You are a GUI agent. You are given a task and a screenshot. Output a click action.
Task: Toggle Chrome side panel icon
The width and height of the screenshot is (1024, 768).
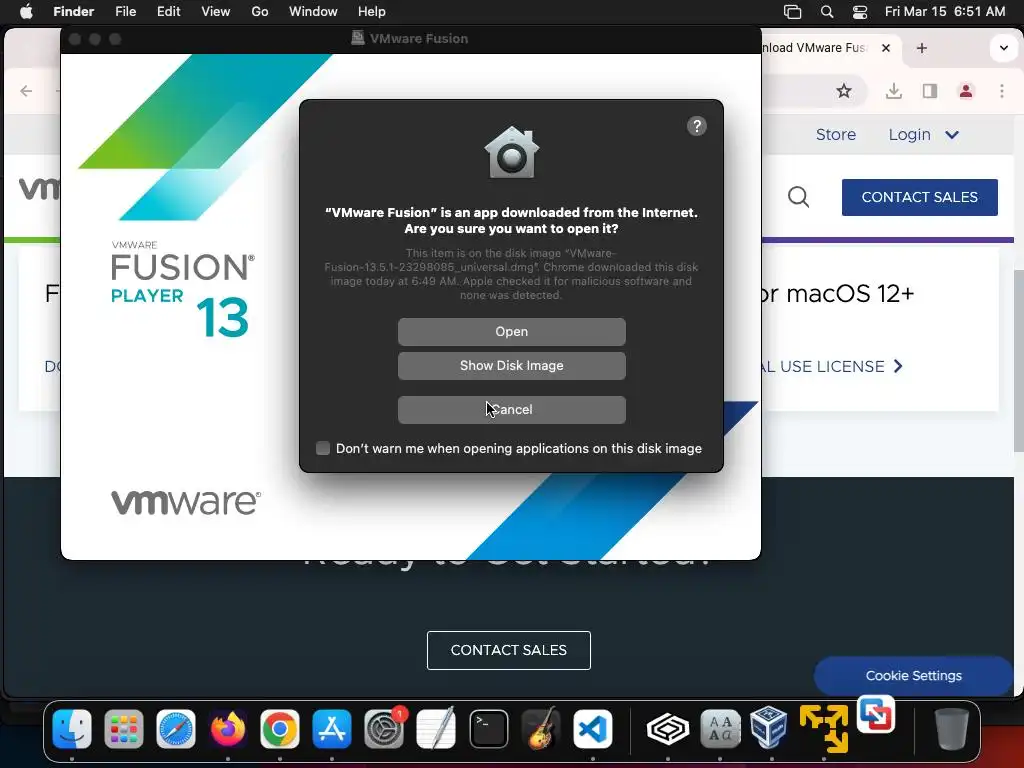(x=930, y=91)
